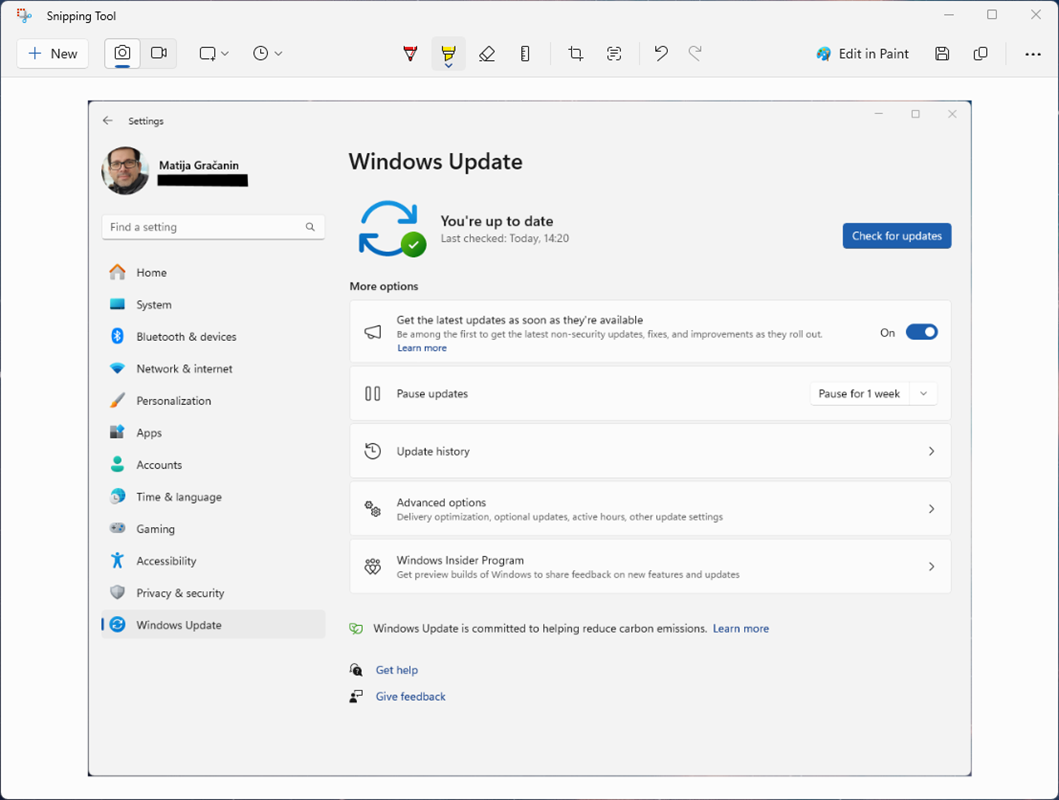Copy the snip to clipboard
This screenshot has width=1059, height=800.
click(x=981, y=53)
